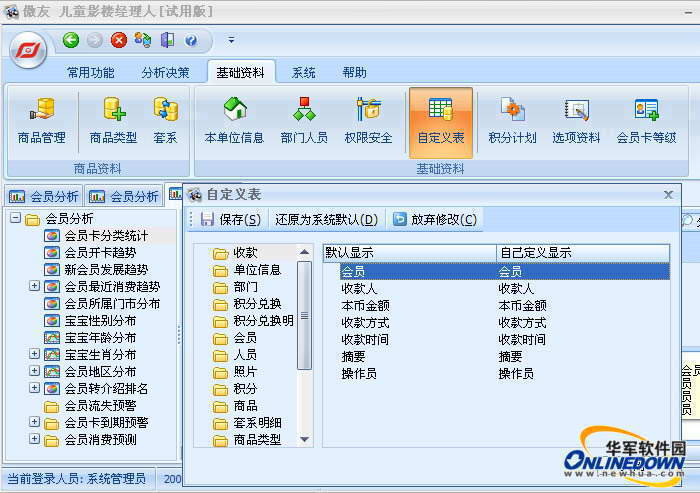Open 会员卡等级 in the ribbon
Screen dimensions: 700x493
646,121
